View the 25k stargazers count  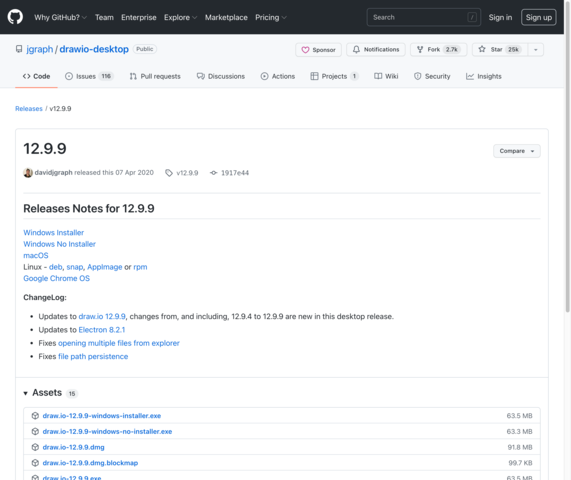coord(513,50)
